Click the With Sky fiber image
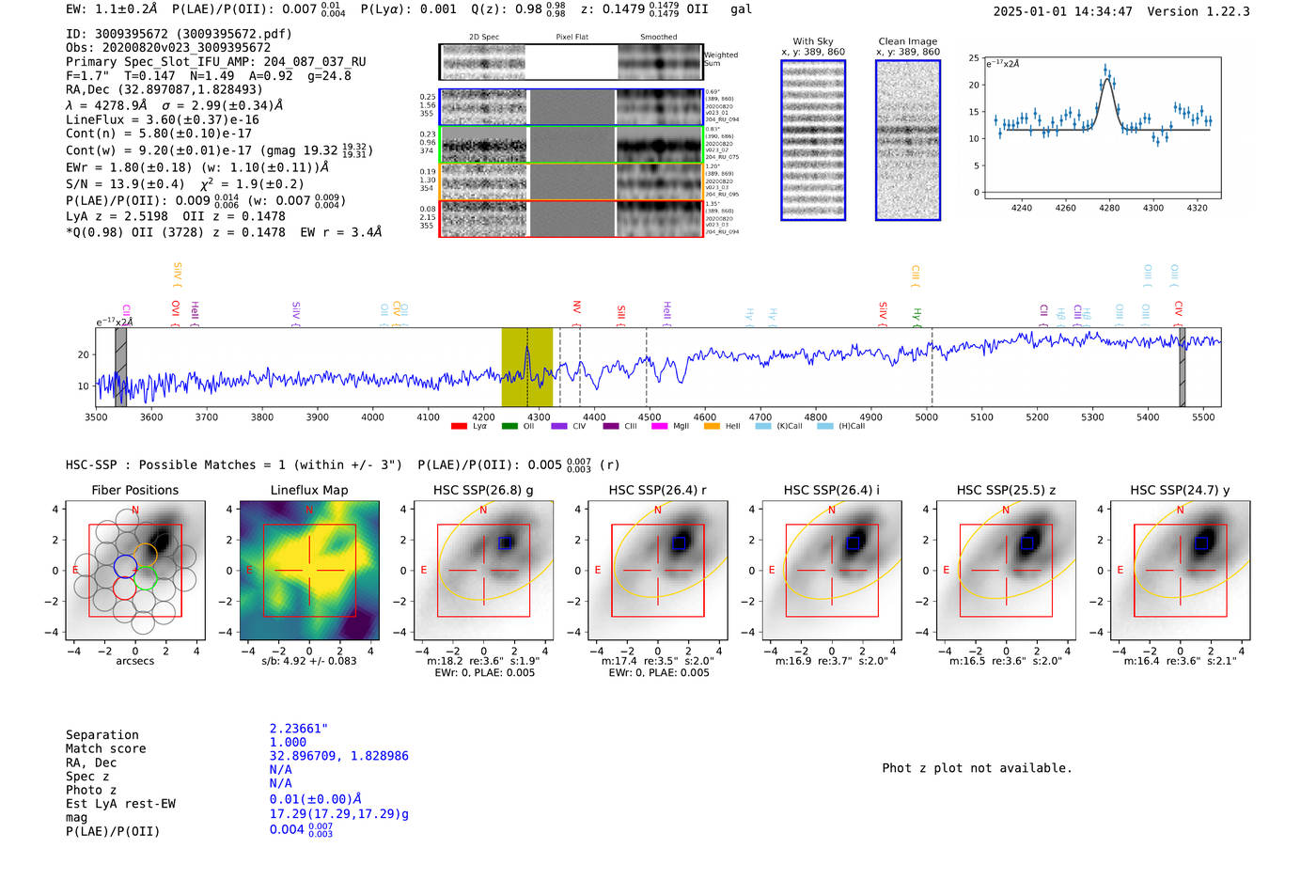 point(813,140)
